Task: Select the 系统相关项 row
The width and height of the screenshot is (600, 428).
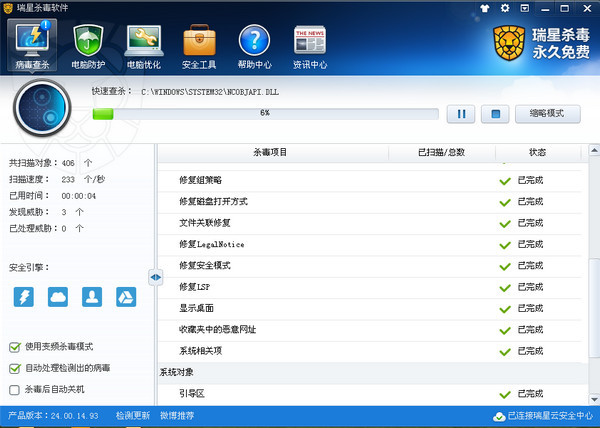Action: click(370, 352)
